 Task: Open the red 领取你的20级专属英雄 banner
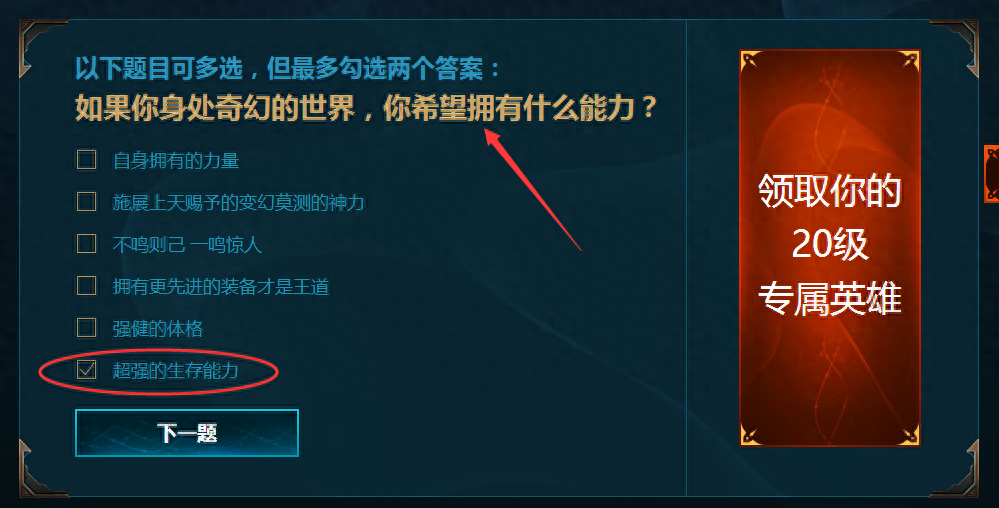pos(830,247)
